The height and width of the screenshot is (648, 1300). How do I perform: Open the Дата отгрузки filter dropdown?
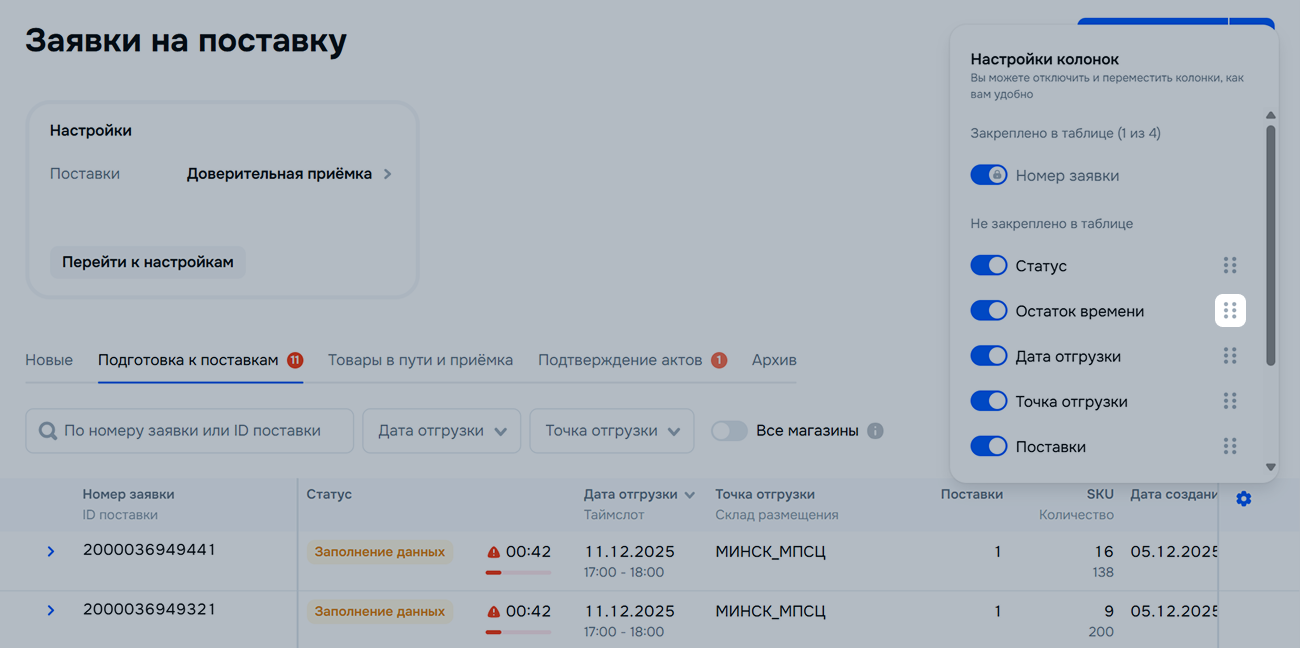(441, 431)
